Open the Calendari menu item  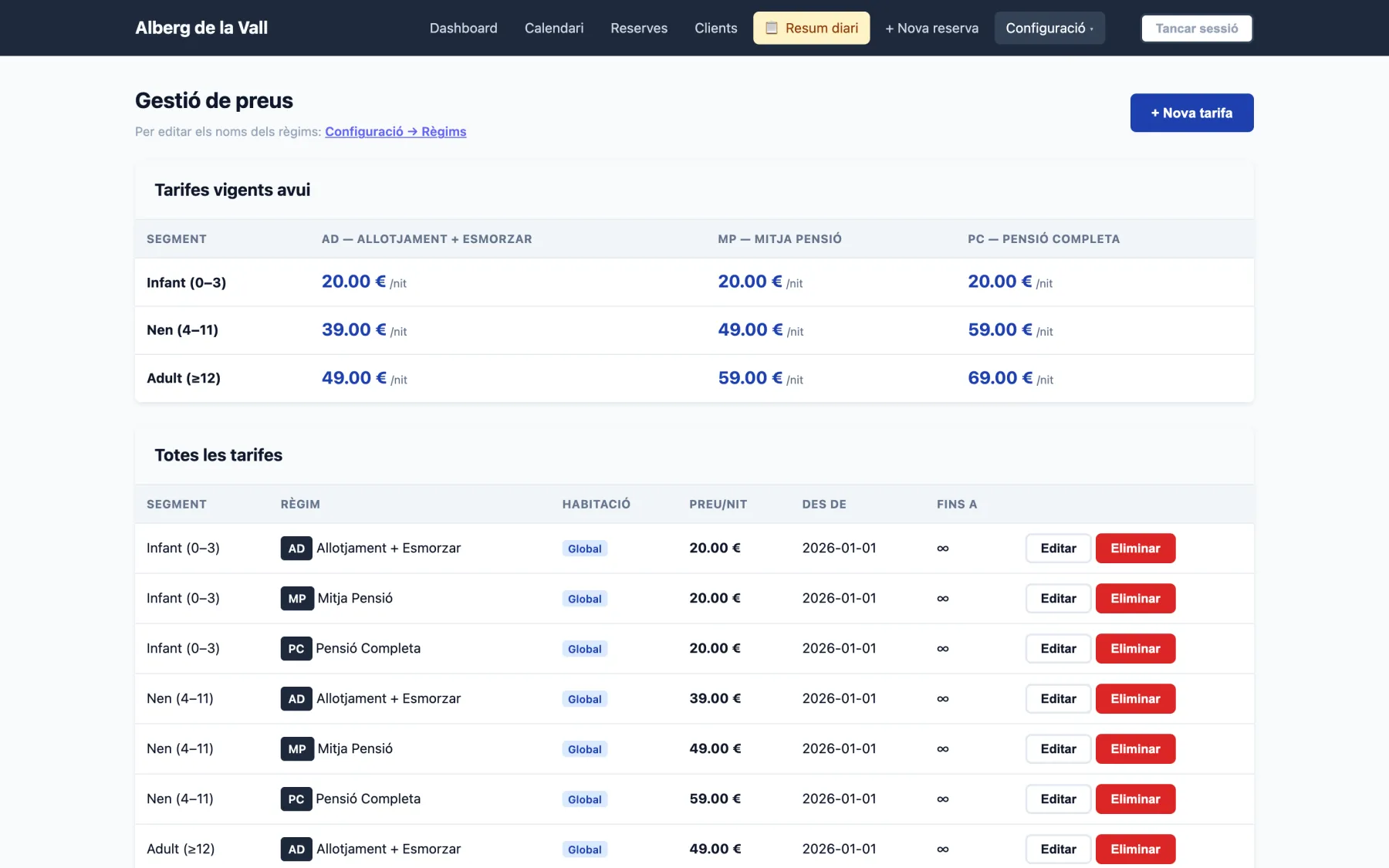(x=554, y=28)
